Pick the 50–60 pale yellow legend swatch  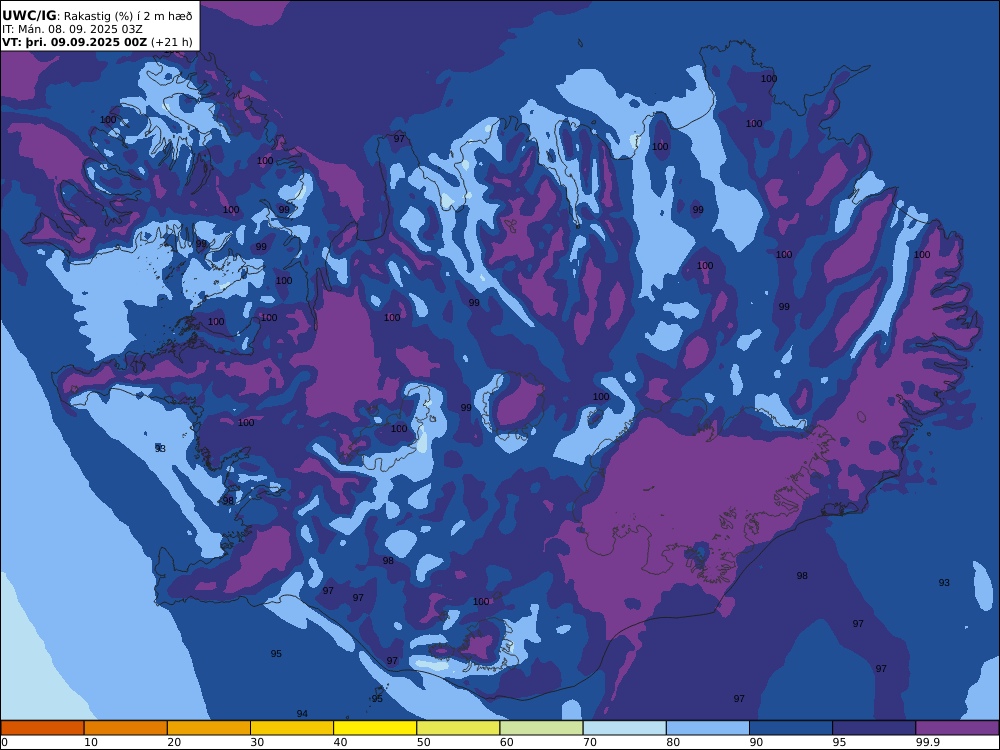[x=458, y=728]
